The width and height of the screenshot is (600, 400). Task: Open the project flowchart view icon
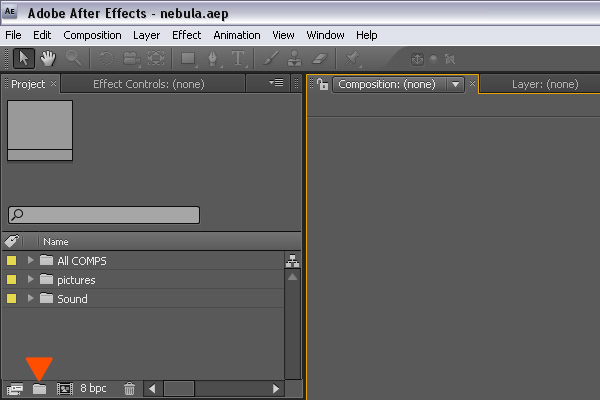292,261
